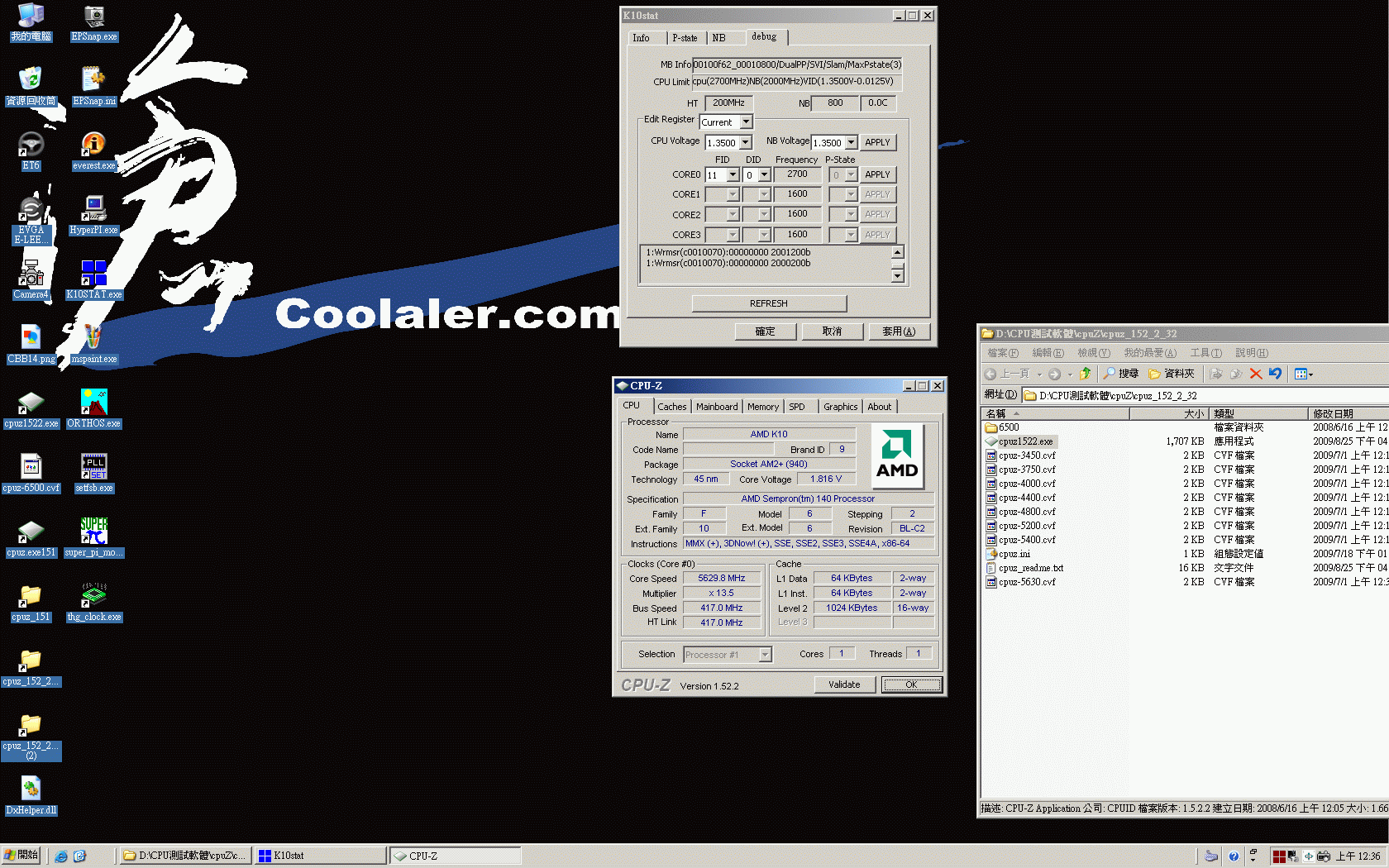The image size is (1389, 868).
Task: Switch to K10stat taskbar button
Action: click(x=320, y=856)
